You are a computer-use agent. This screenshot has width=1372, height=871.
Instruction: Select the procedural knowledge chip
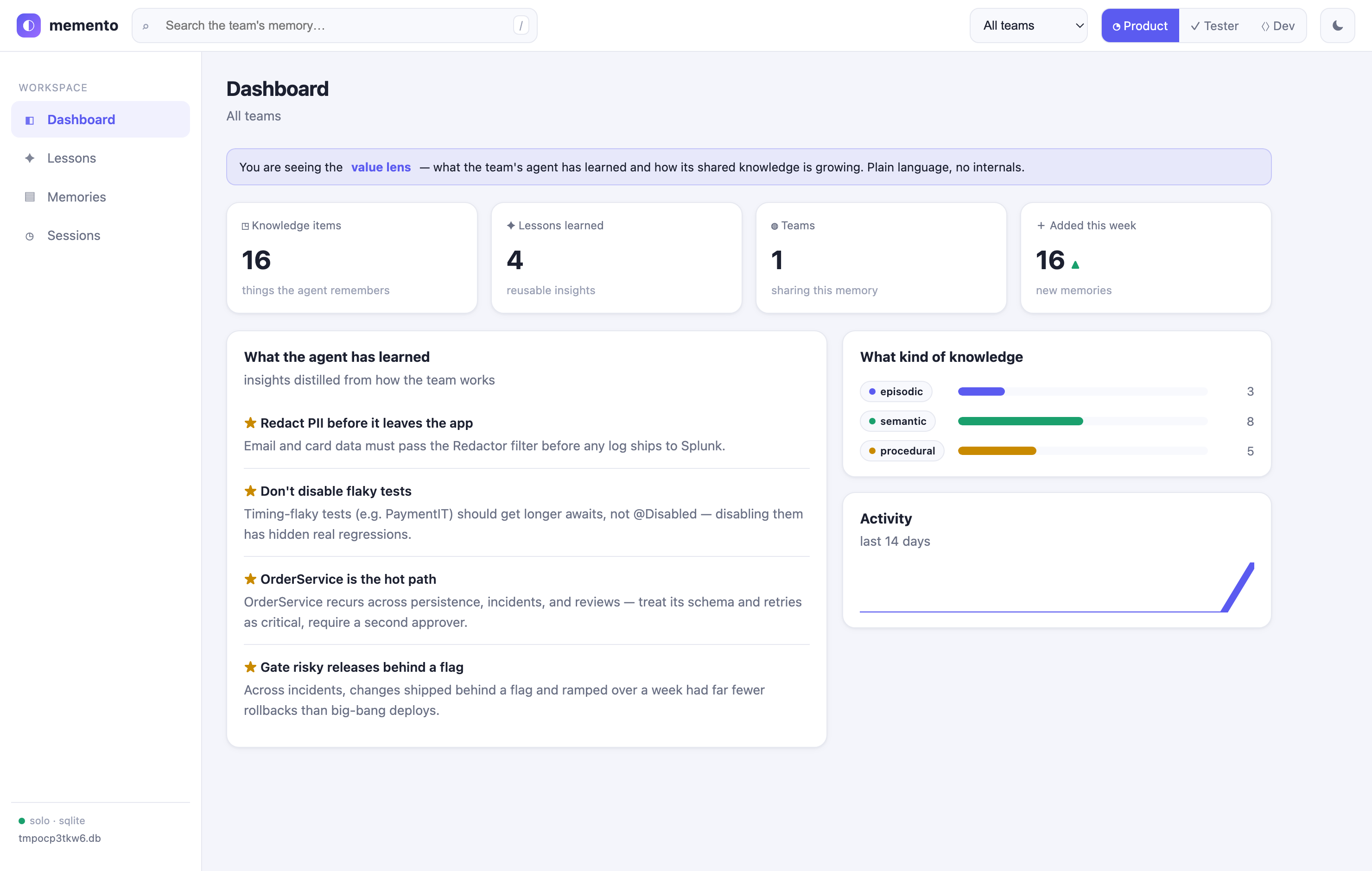click(x=902, y=451)
